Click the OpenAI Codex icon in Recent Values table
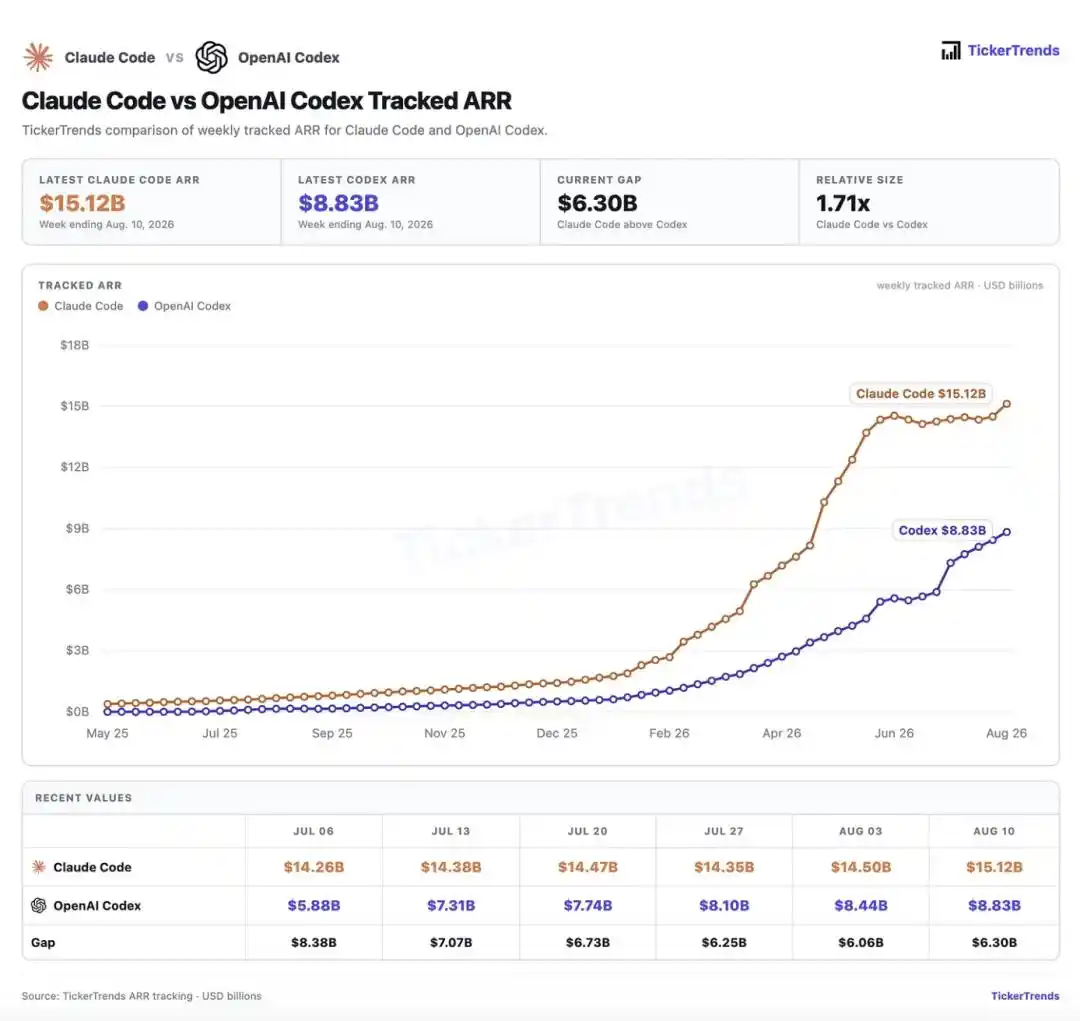Viewport: 1080px width, 1021px height. coord(39,905)
